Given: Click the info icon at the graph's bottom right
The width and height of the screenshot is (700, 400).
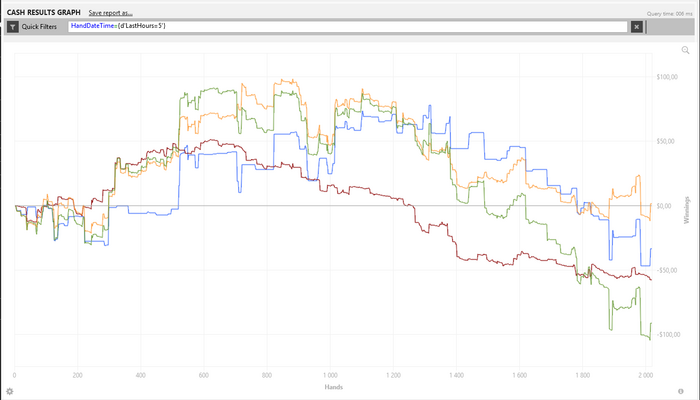Looking at the screenshot, I should tap(681, 392).
